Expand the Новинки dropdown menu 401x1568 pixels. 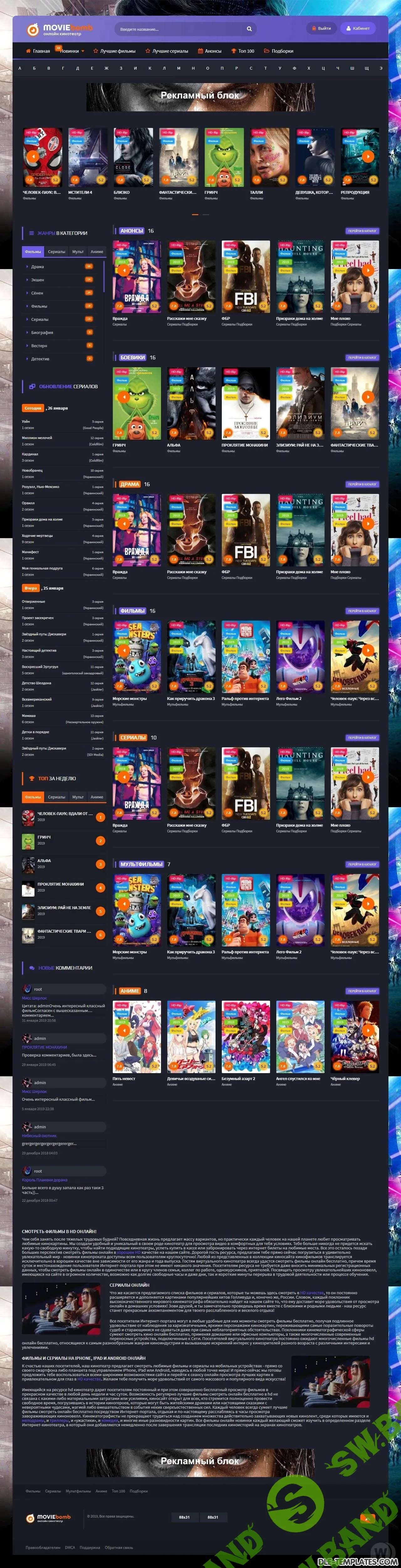coord(72,51)
